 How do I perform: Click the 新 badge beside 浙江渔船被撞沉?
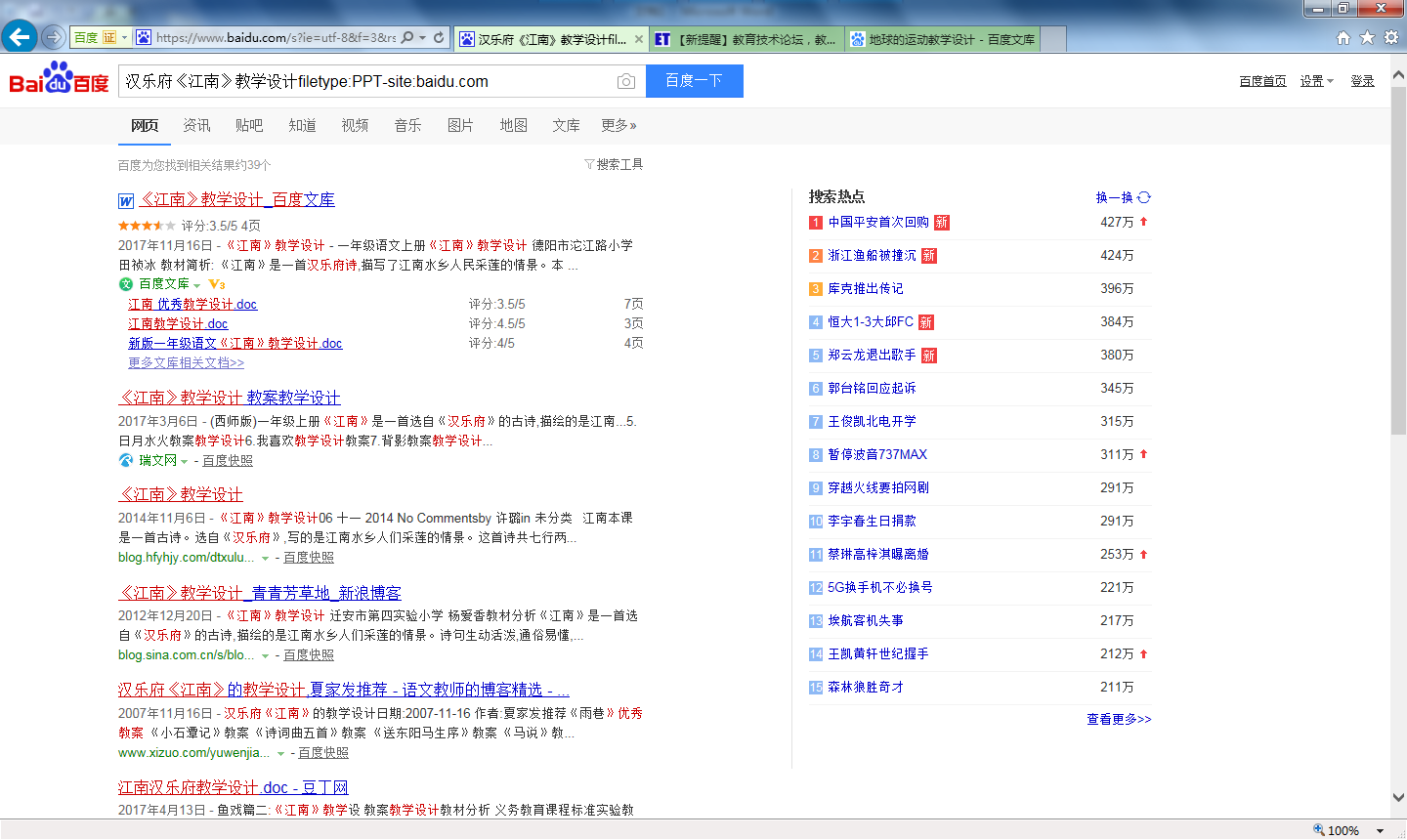click(x=929, y=256)
